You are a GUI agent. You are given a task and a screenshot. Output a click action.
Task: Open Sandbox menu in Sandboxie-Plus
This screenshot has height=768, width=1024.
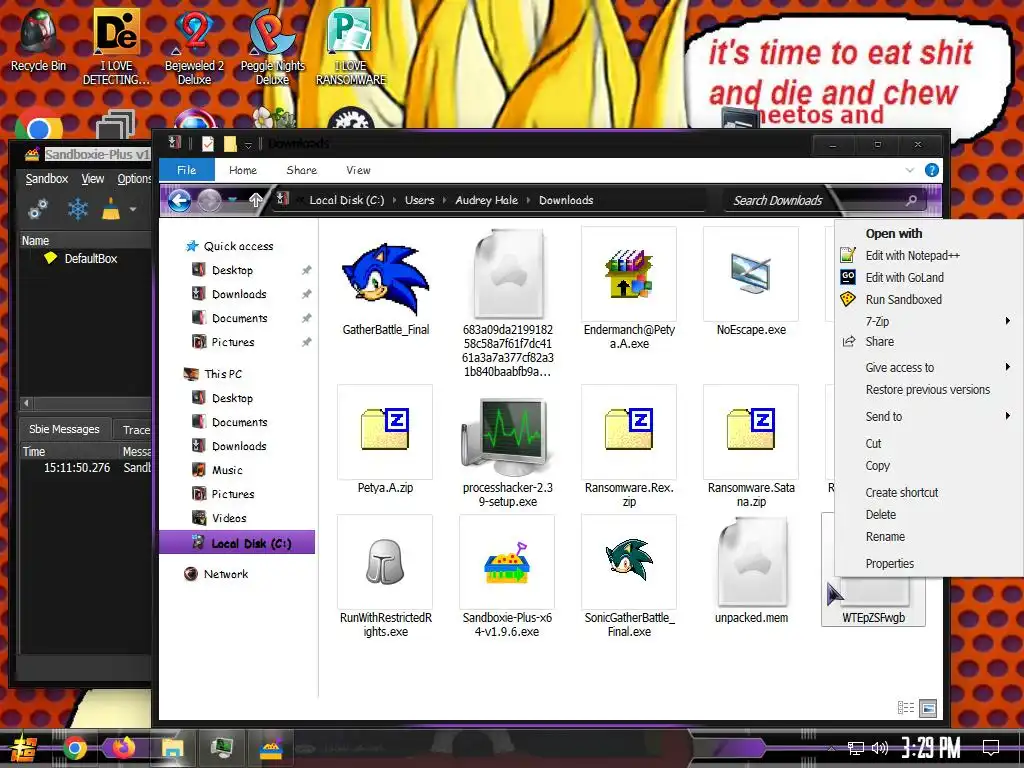coord(46,179)
